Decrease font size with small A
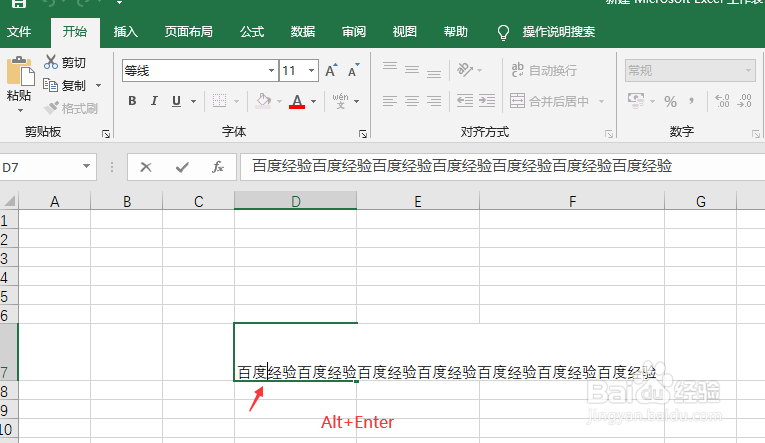 point(353,71)
